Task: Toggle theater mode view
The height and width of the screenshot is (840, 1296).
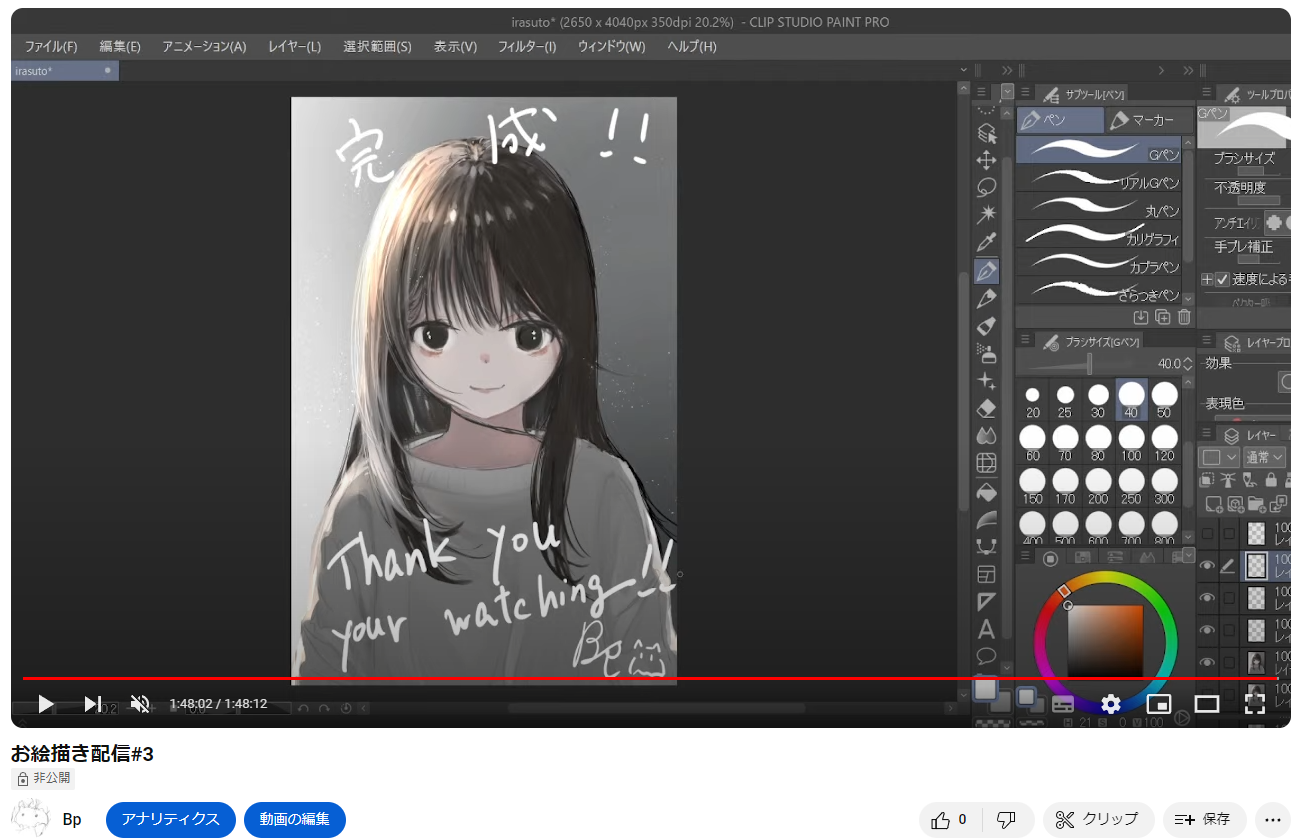Action: coord(1206,704)
